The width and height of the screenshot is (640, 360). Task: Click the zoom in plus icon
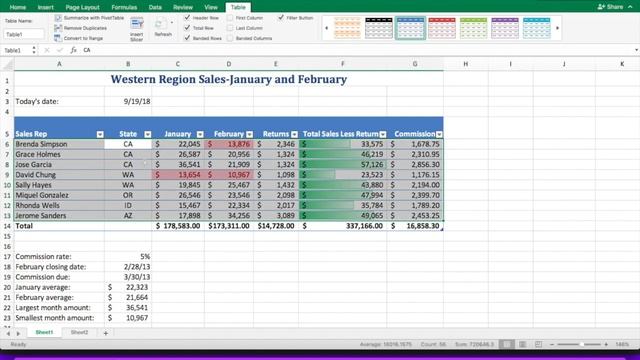point(606,344)
